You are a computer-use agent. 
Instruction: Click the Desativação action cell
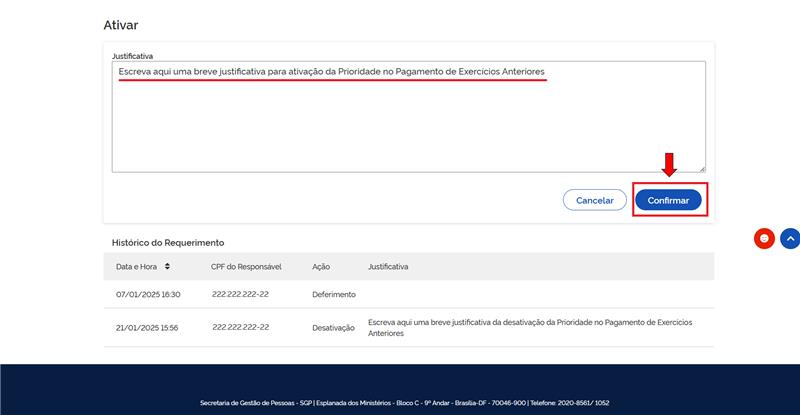333,328
